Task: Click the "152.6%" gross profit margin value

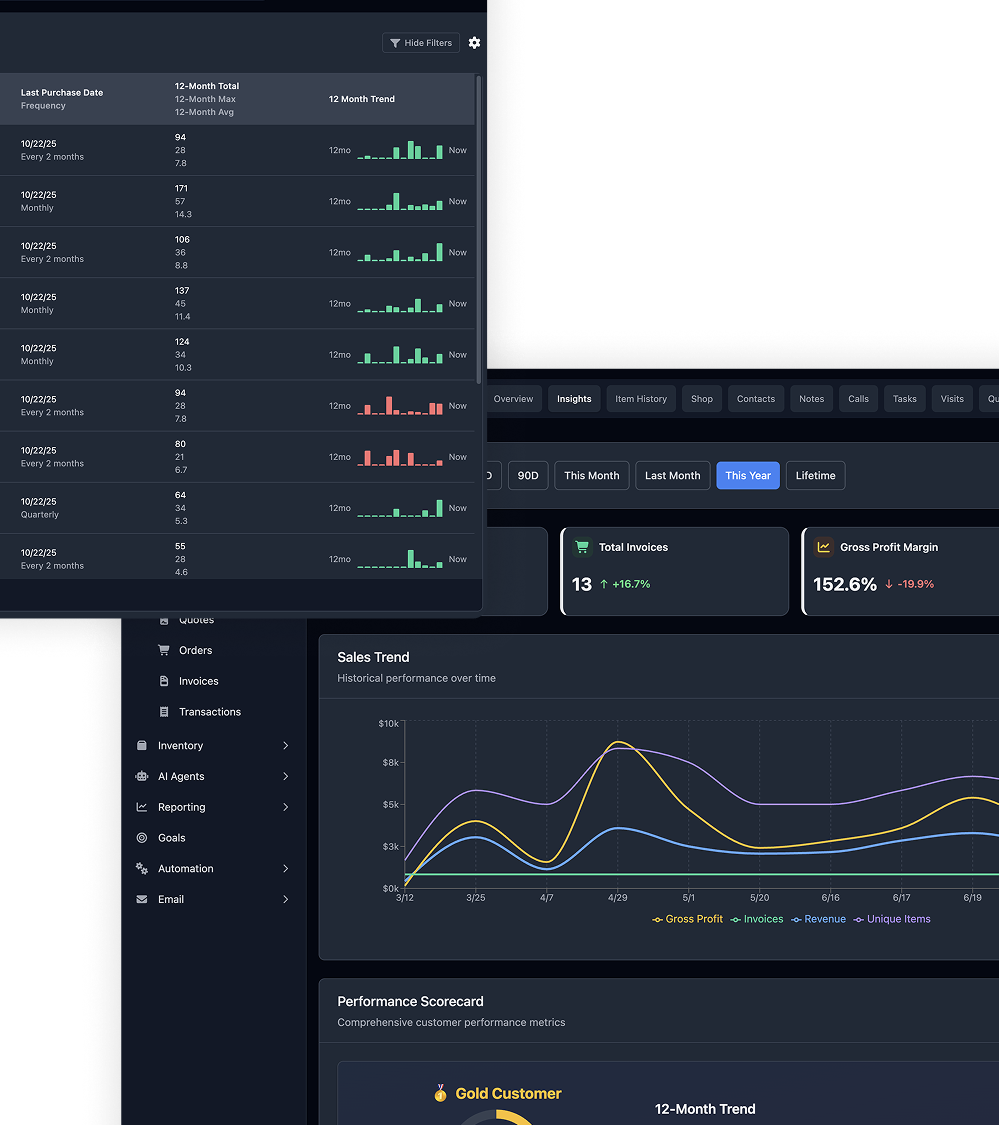Action: click(x=845, y=584)
